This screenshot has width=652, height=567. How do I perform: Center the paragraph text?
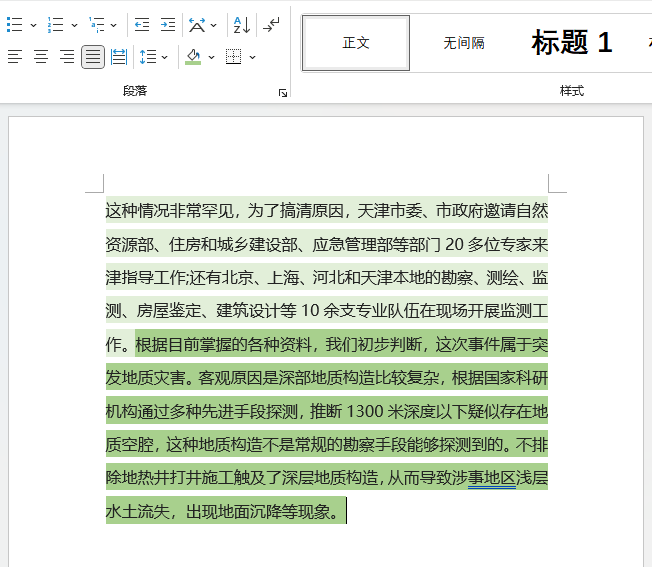coord(41,57)
